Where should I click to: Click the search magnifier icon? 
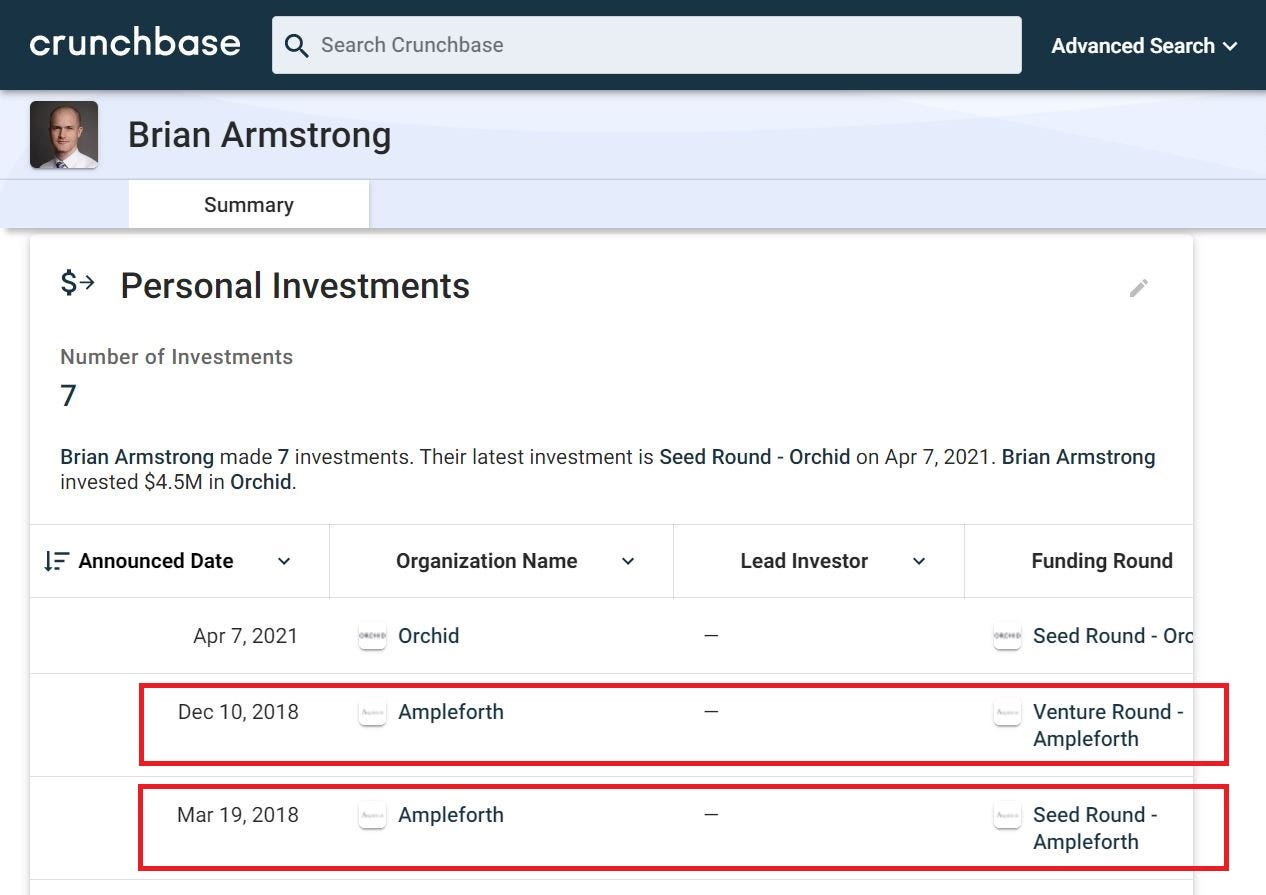[296, 45]
